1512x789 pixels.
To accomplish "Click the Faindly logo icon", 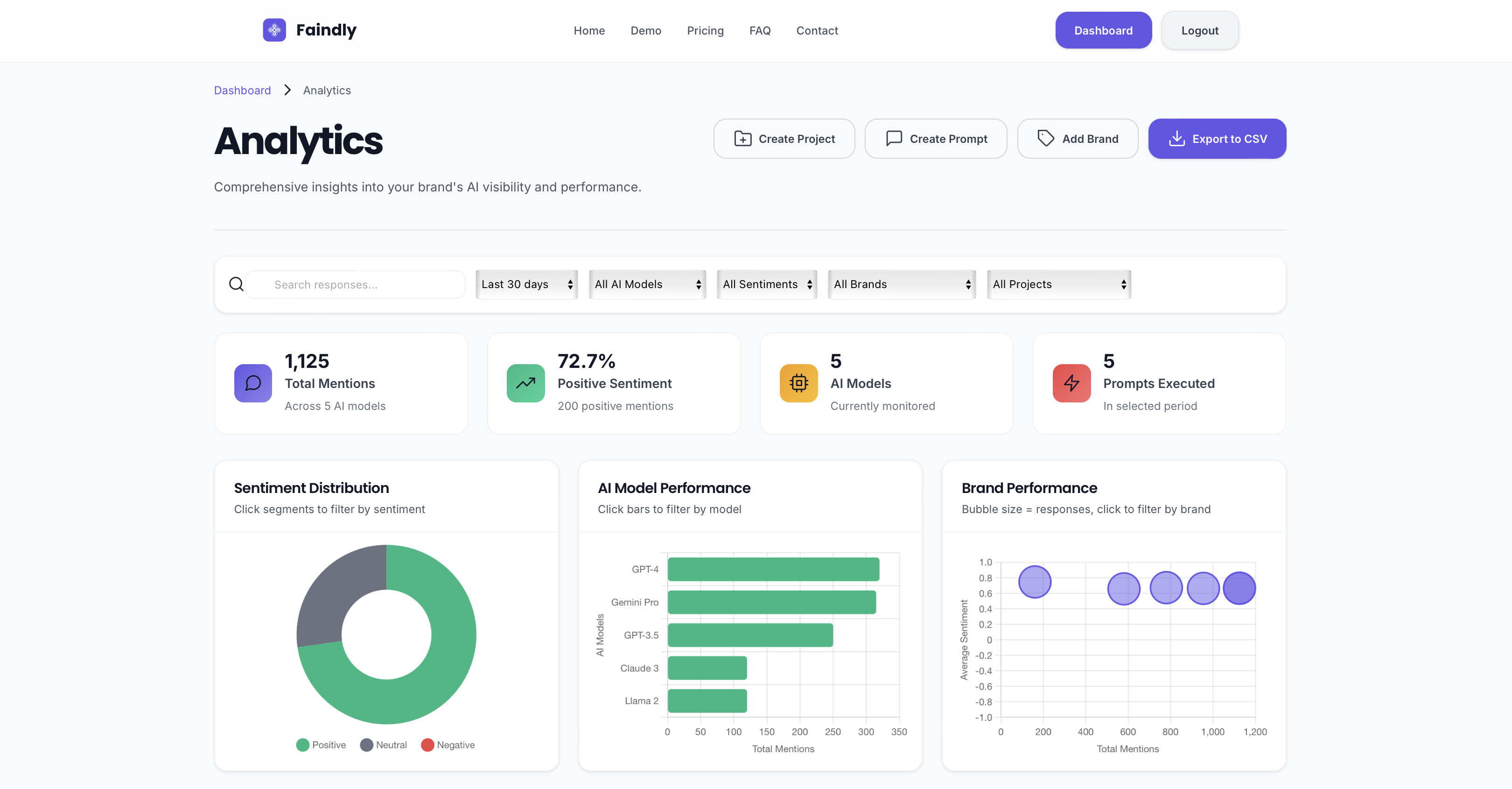I will 274,30.
